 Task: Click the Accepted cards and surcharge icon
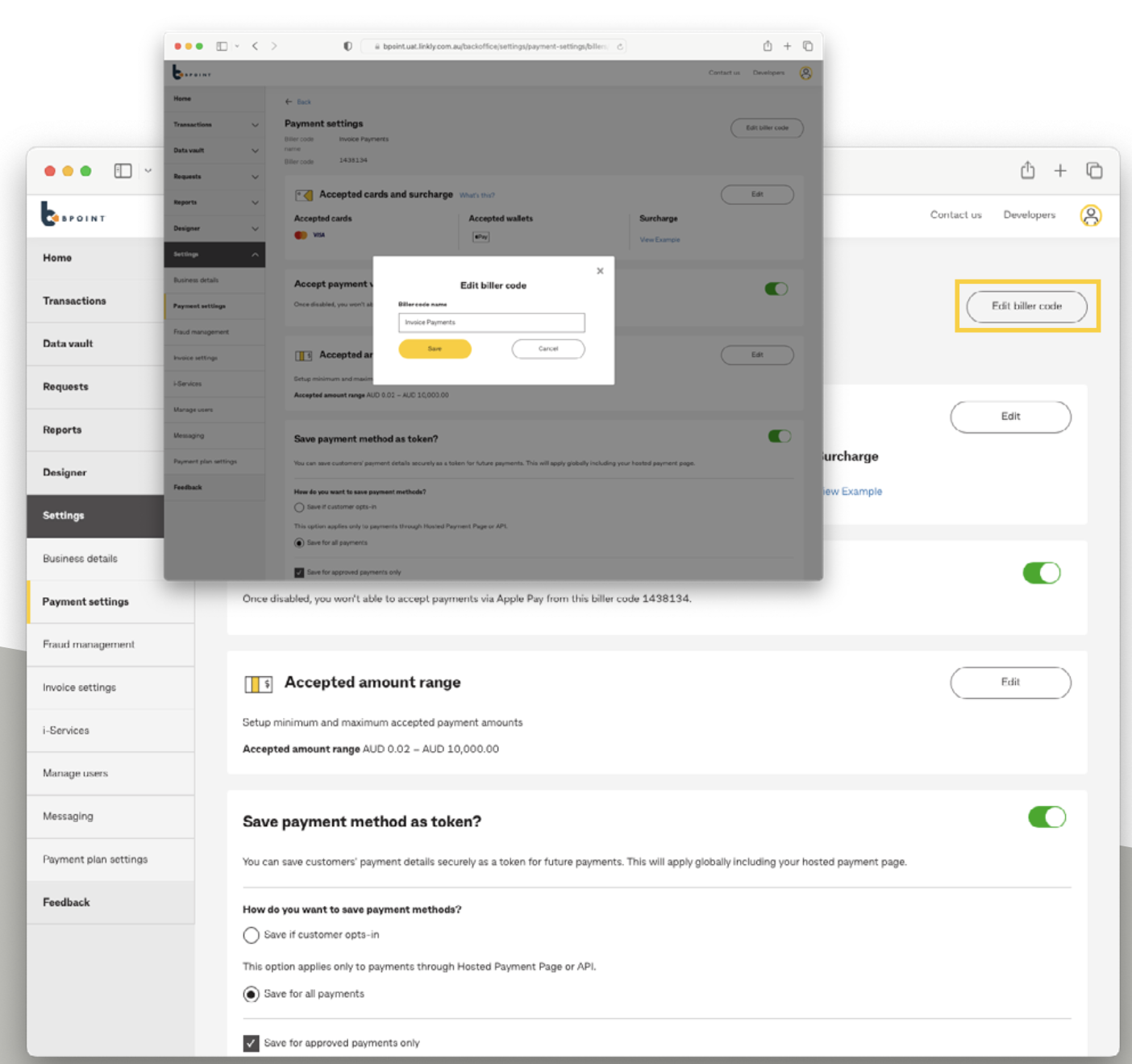305,194
